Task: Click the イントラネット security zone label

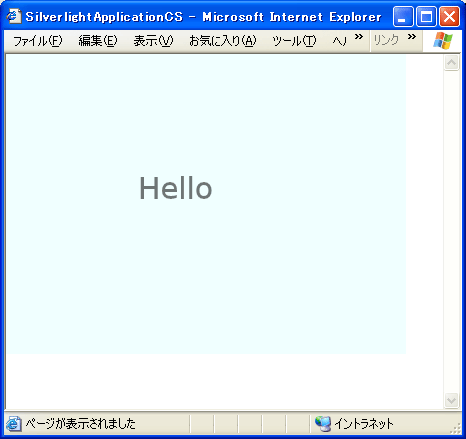Action: point(364,424)
